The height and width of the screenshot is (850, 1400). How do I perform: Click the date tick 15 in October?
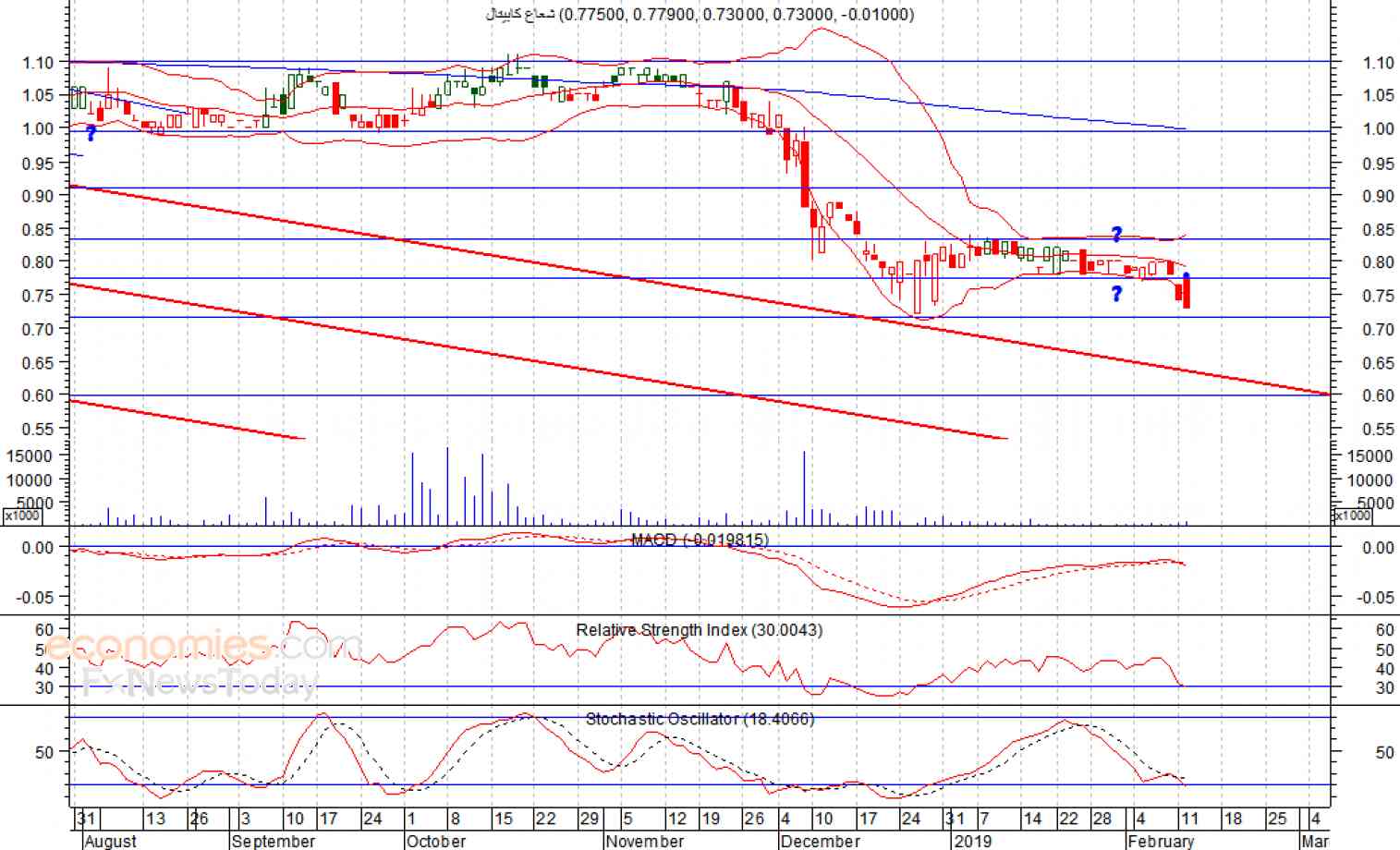pyautogui.click(x=503, y=819)
